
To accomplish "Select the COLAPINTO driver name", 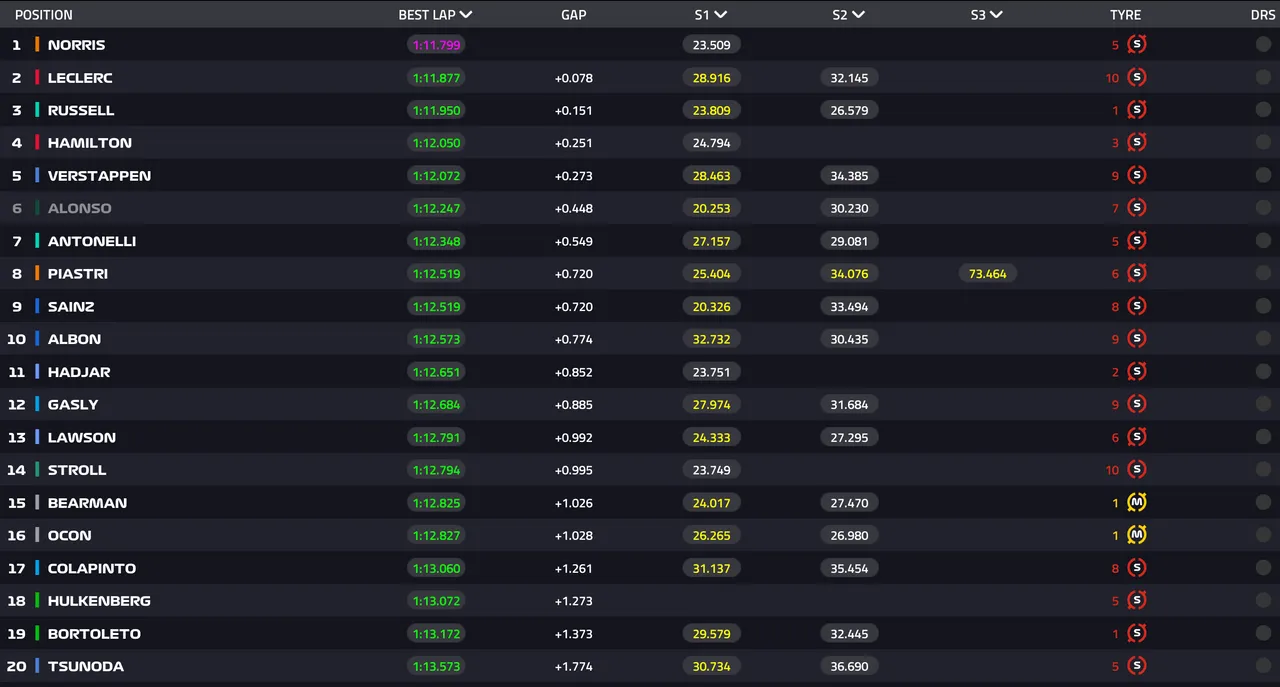I will 92,568.
